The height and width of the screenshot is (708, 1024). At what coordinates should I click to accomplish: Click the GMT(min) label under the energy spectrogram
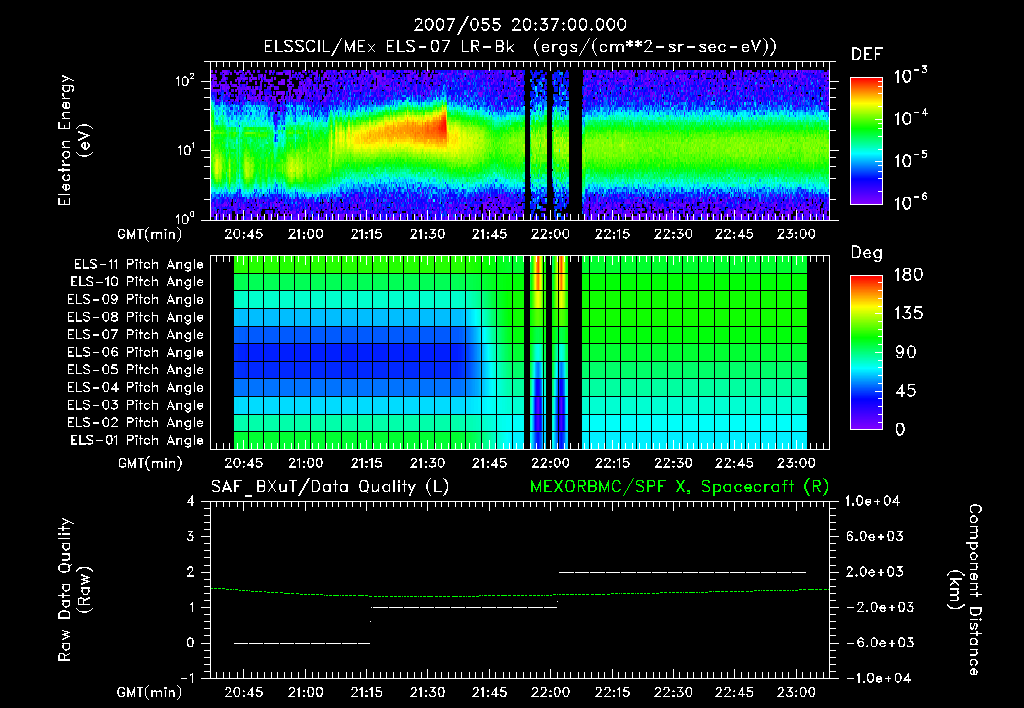150,234
